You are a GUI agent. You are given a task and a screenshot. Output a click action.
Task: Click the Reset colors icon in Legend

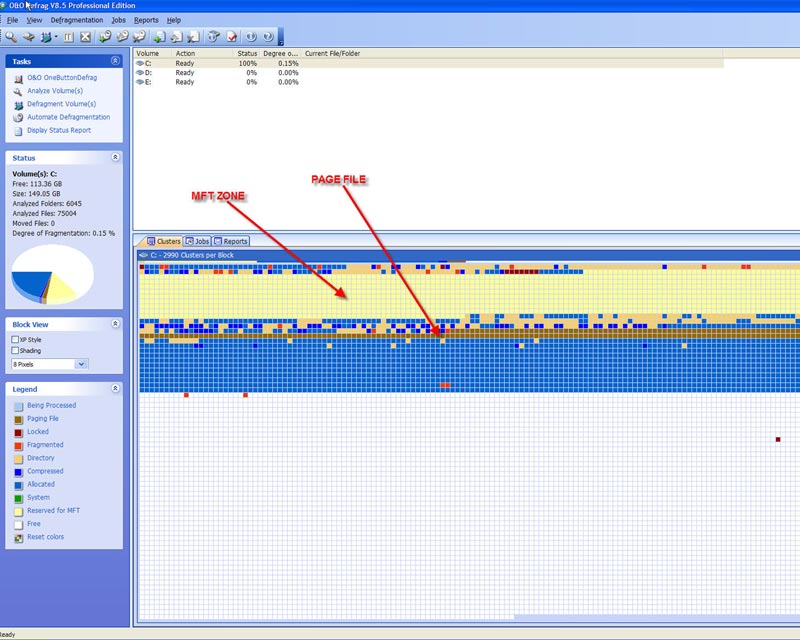pos(18,537)
